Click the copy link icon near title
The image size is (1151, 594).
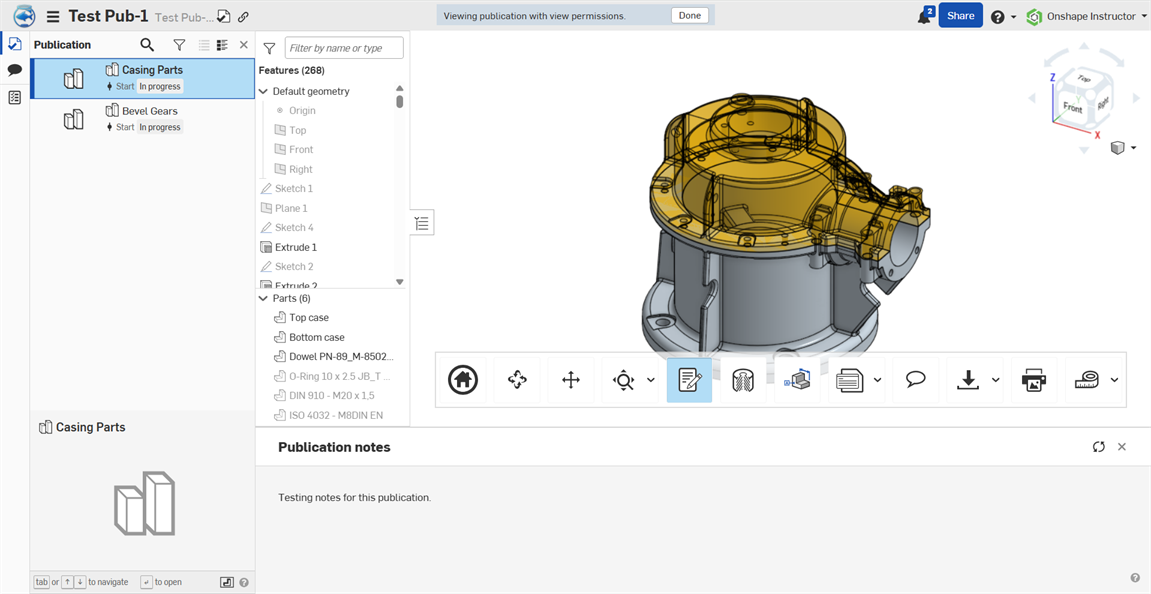pyautogui.click(x=243, y=17)
